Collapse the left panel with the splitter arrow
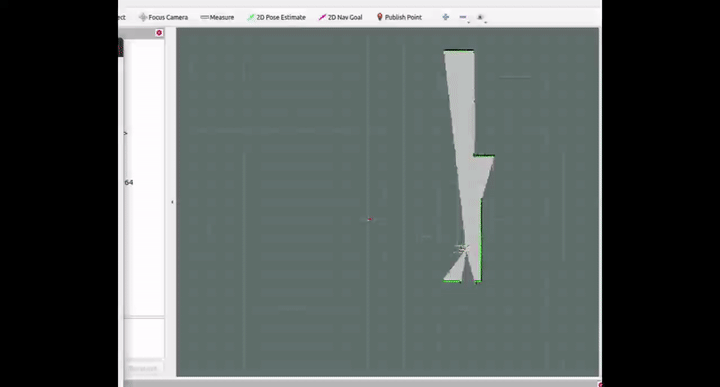720x387 pixels. point(172,202)
